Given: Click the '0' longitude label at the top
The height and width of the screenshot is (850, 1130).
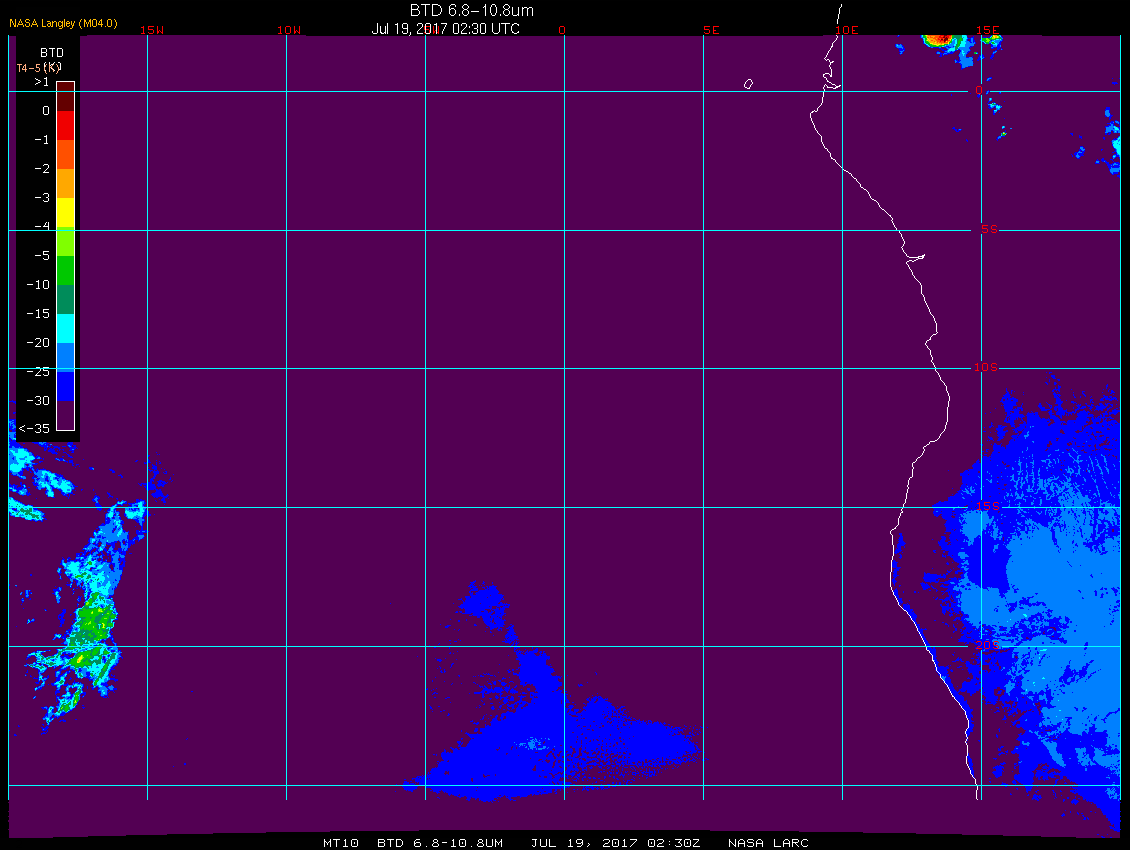Looking at the screenshot, I should [562, 30].
